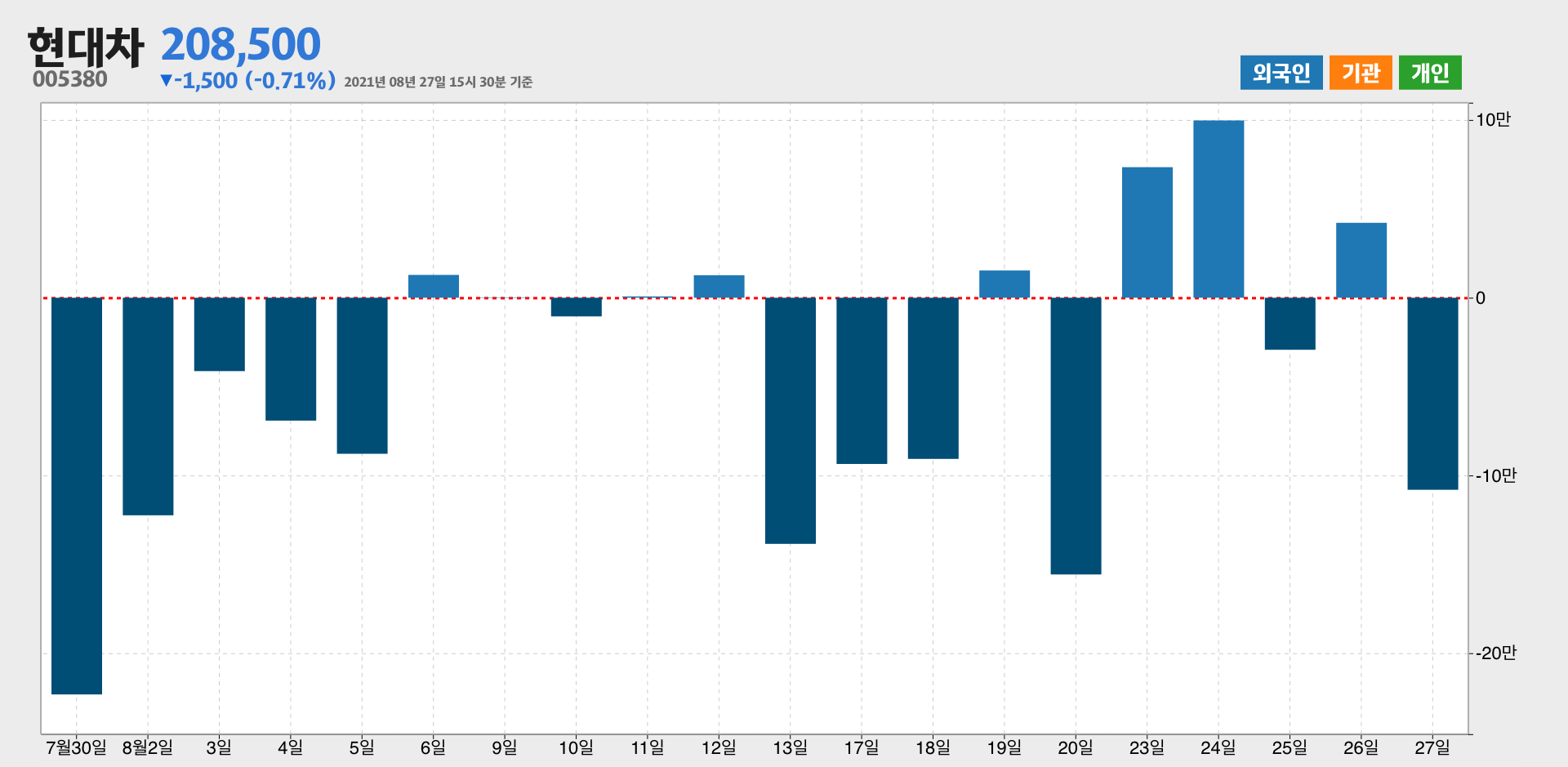The height and width of the screenshot is (767, 1568).
Task: Click the 11일 x-axis label
Action: coord(648,747)
